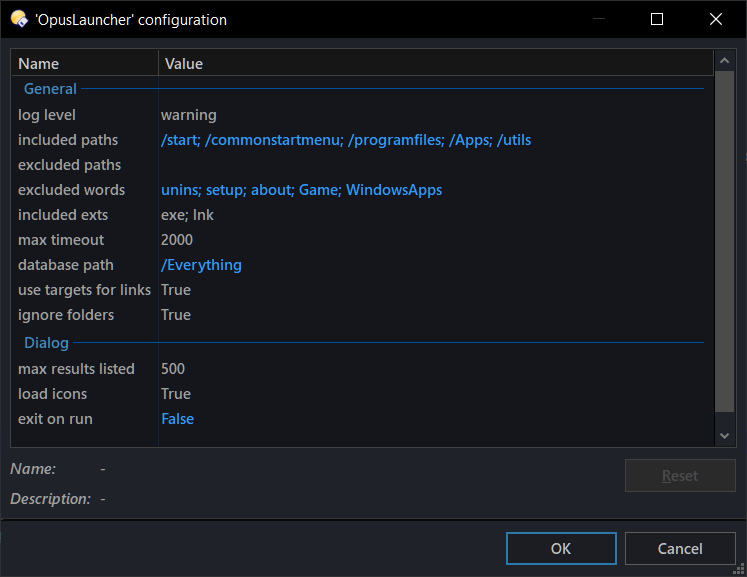Select the ignore folders row name
The width and height of the screenshot is (747, 577).
(66, 315)
